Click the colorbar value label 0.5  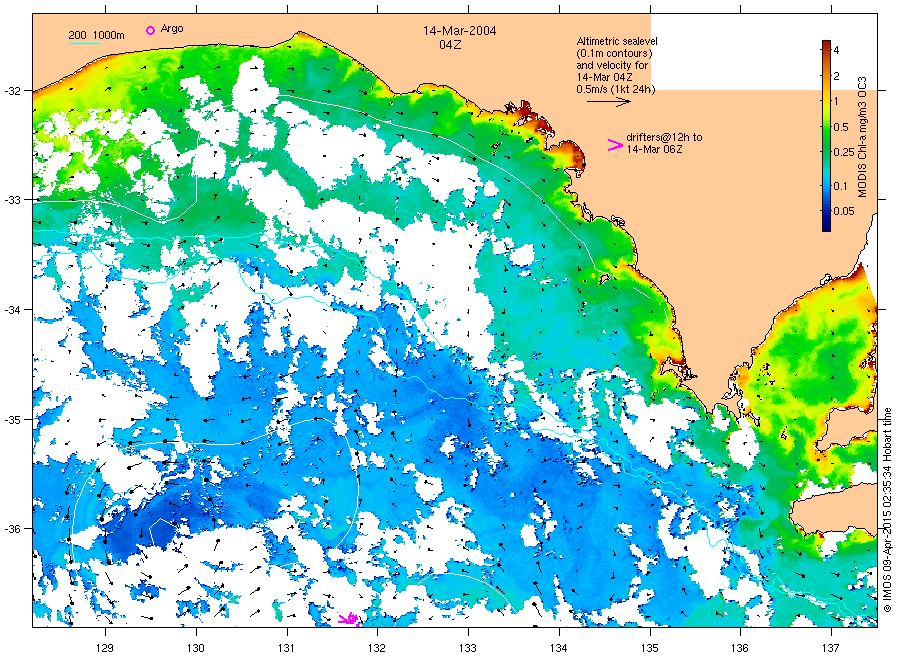point(841,127)
